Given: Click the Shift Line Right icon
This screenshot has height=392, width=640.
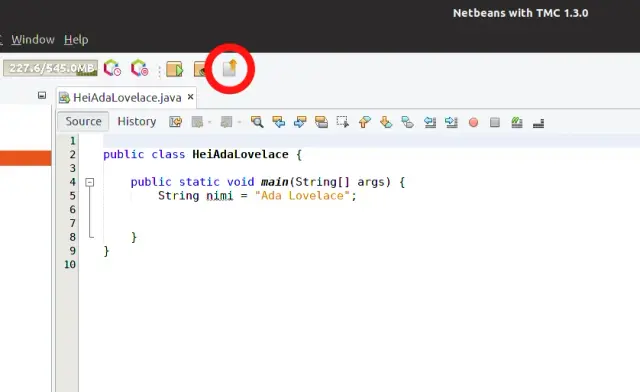Looking at the screenshot, I should pos(451,122).
